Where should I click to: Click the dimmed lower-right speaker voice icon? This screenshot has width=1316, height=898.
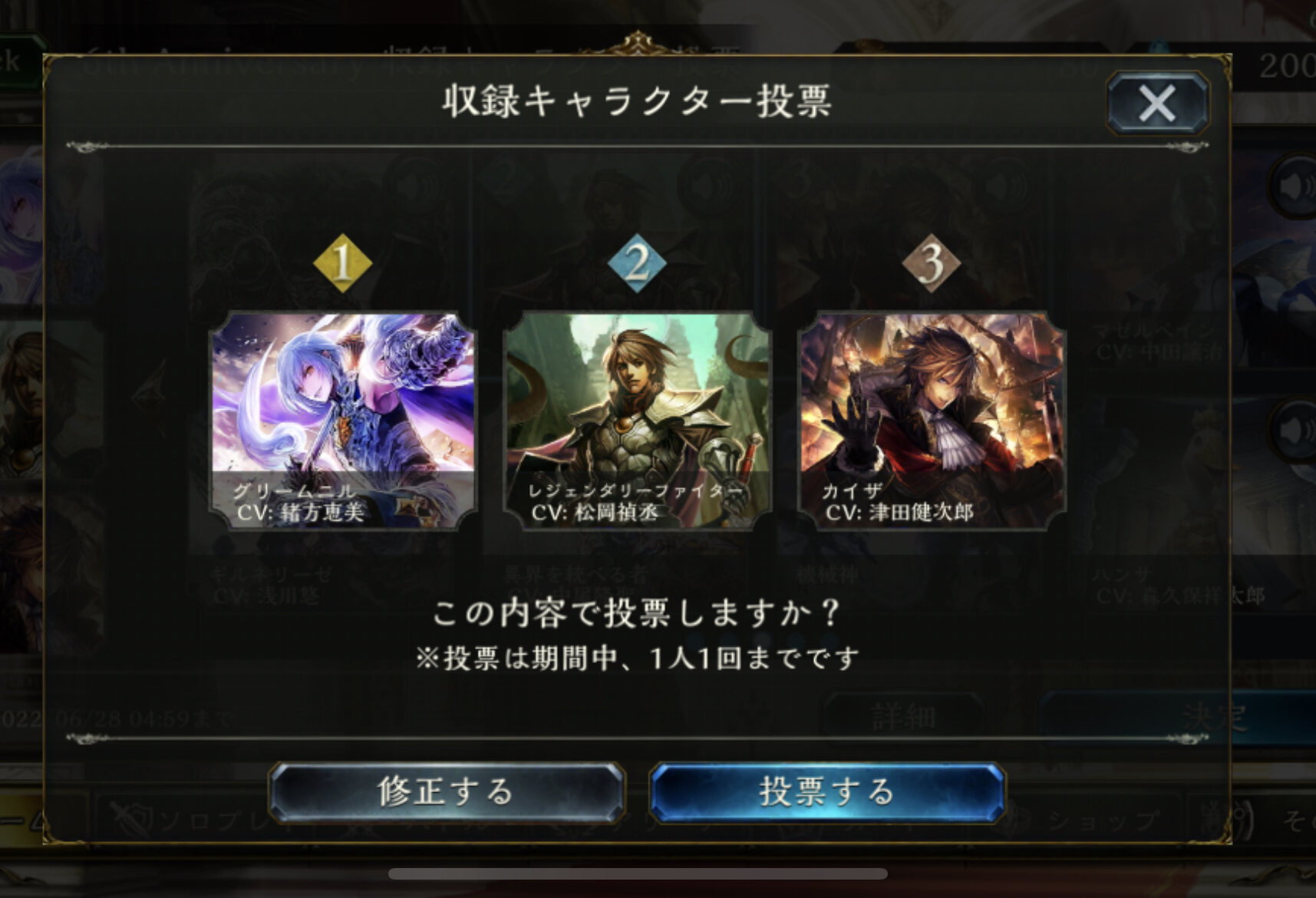coord(1295,431)
